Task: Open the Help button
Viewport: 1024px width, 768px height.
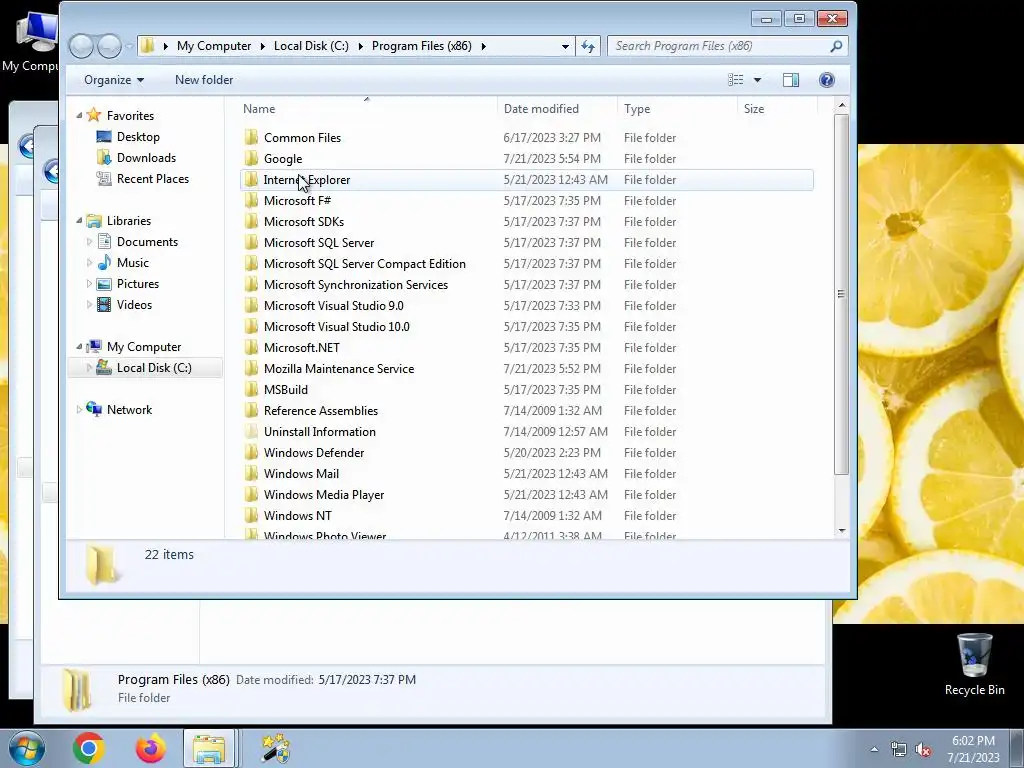Action: [827, 80]
